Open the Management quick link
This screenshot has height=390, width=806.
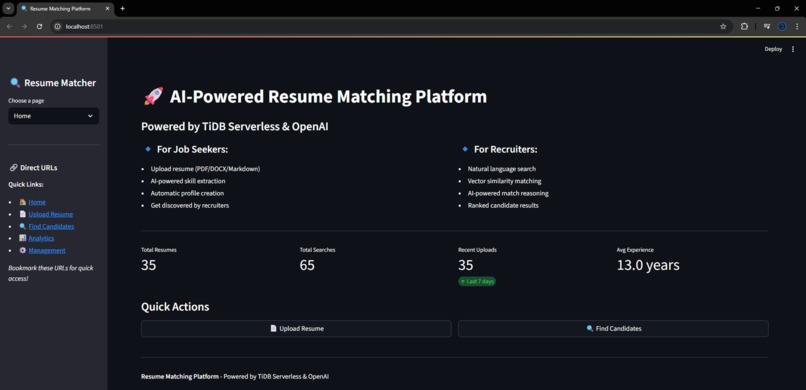tap(47, 251)
